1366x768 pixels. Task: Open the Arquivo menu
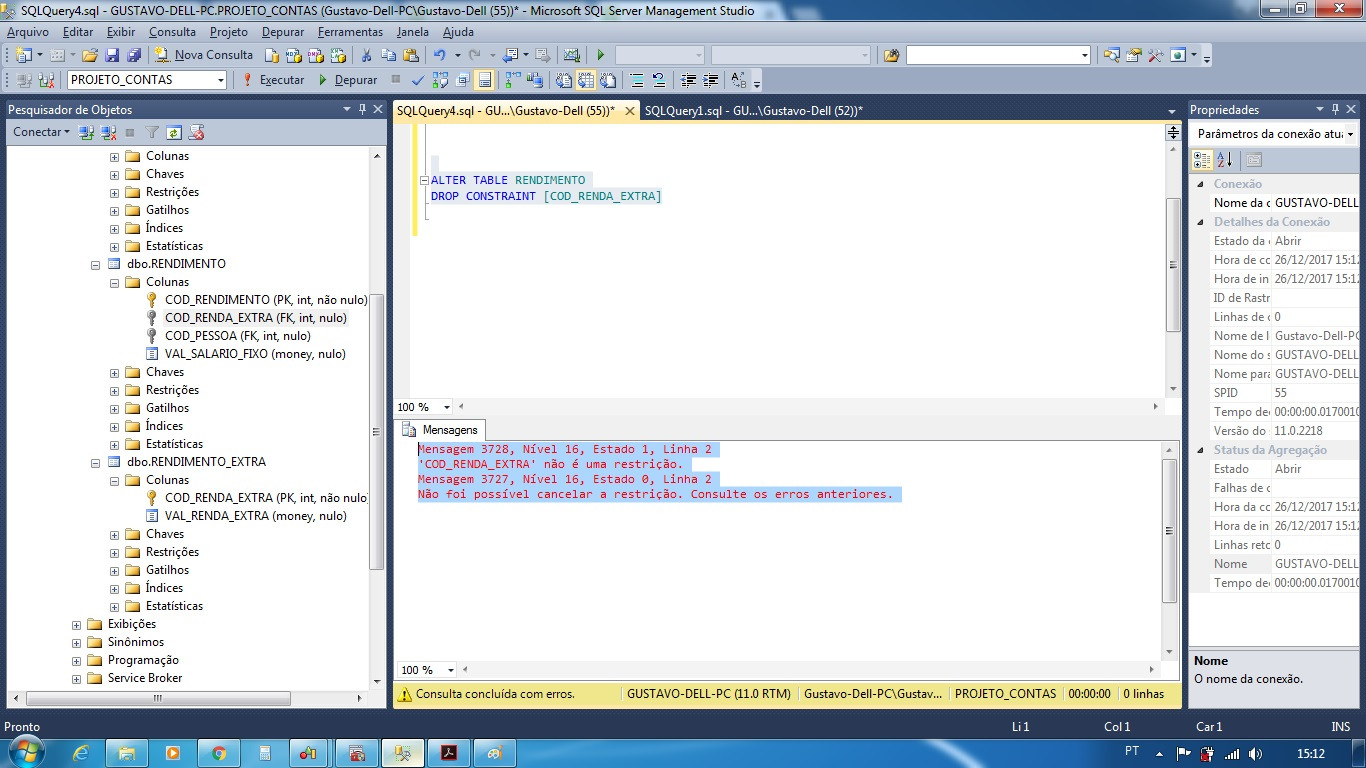pos(28,32)
